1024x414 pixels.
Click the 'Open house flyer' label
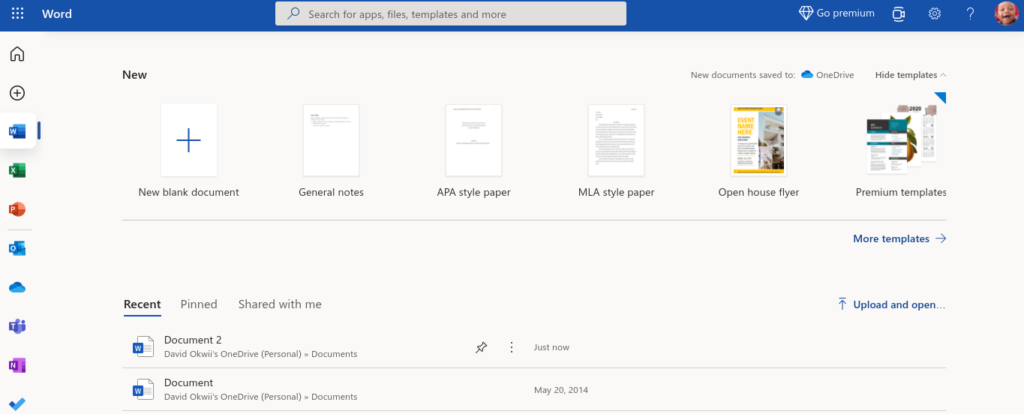coord(759,193)
